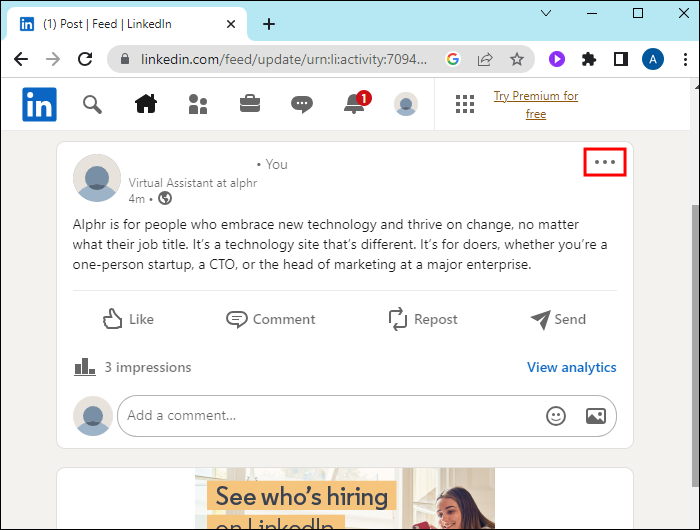700x530 pixels.
Task: Open the Extensions puzzle icon
Action: coord(589,59)
